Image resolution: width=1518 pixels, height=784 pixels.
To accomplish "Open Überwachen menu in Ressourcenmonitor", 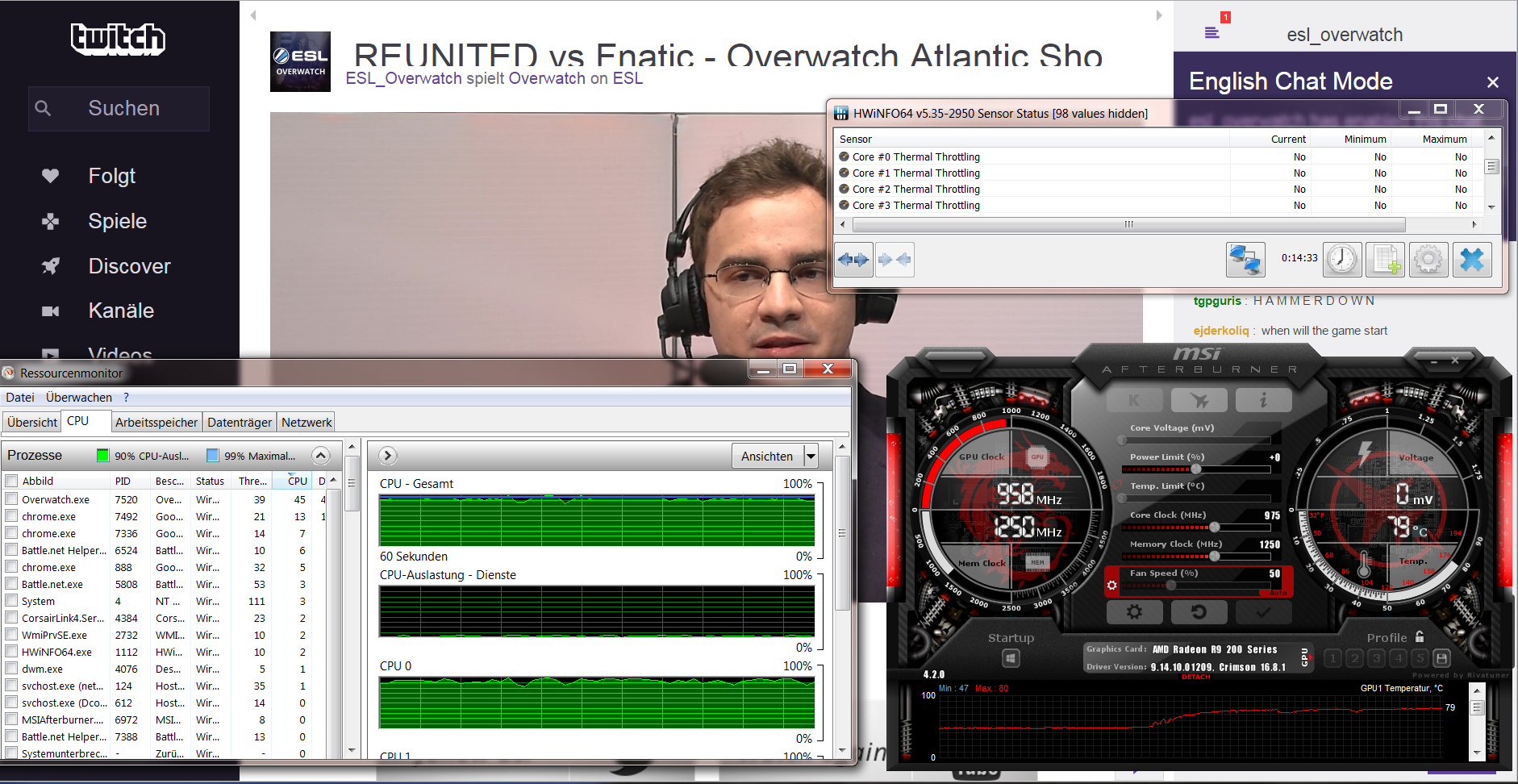I will (79, 397).
